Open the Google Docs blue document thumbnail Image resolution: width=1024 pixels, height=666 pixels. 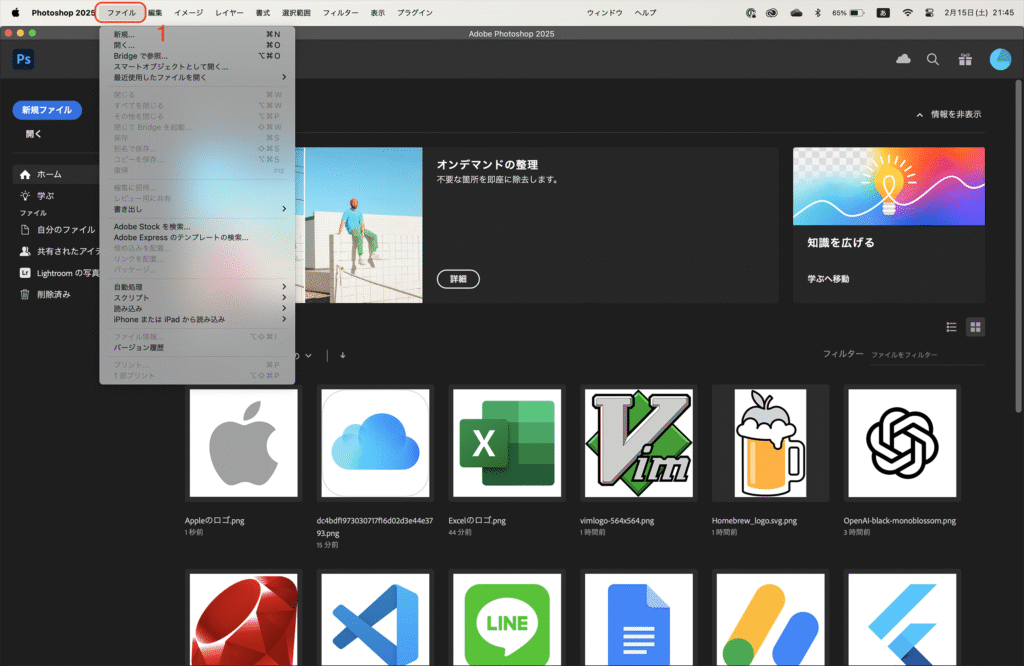tap(639, 619)
